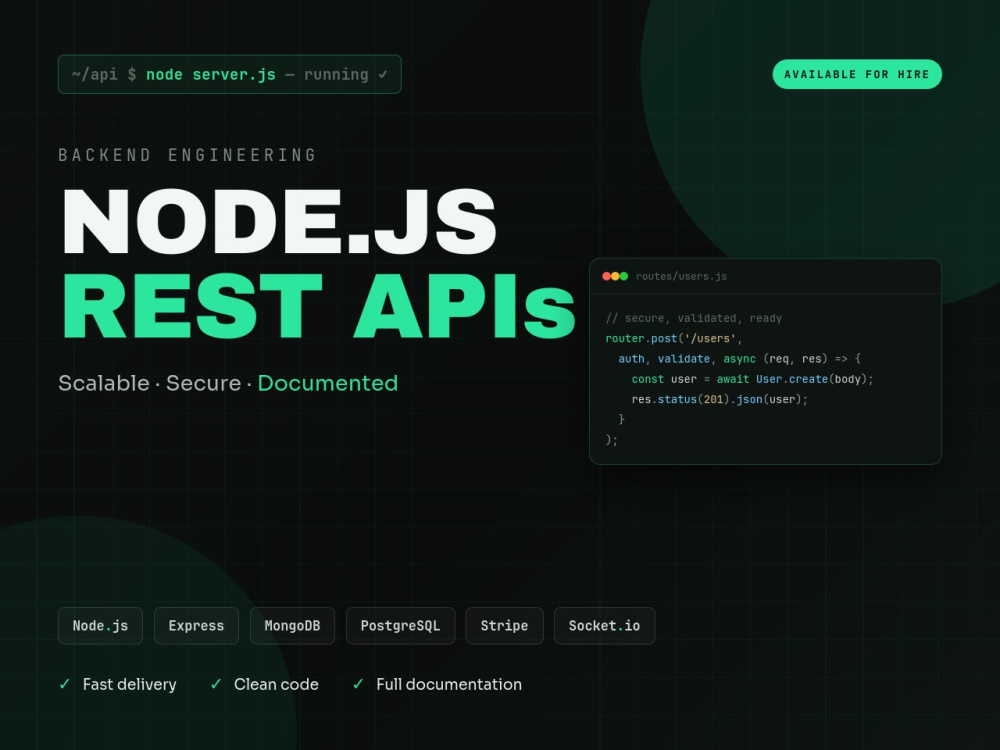
Task: Click the AVAILABLE FOR HIRE badge
Action: (x=857, y=74)
